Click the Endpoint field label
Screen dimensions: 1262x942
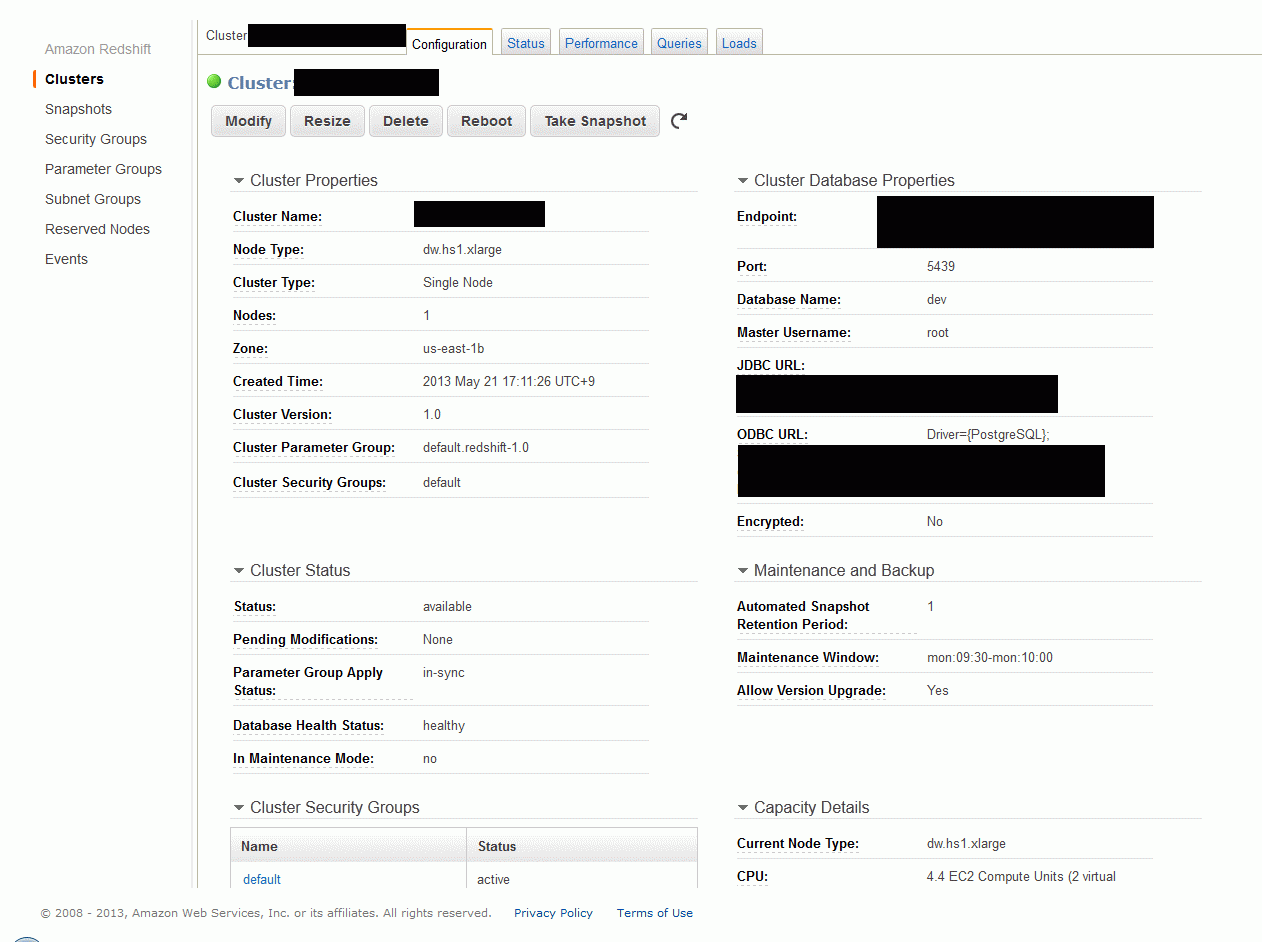[x=767, y=217]
